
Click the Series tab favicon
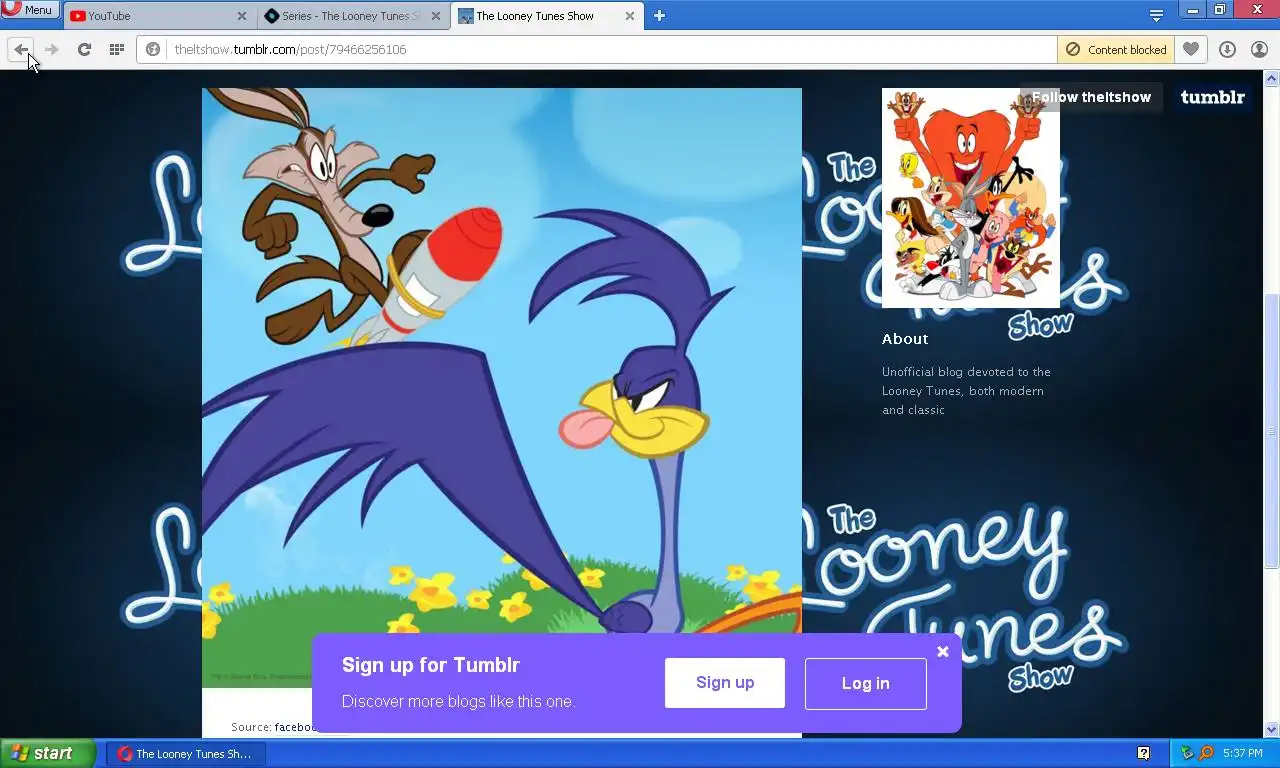(271, 16)
